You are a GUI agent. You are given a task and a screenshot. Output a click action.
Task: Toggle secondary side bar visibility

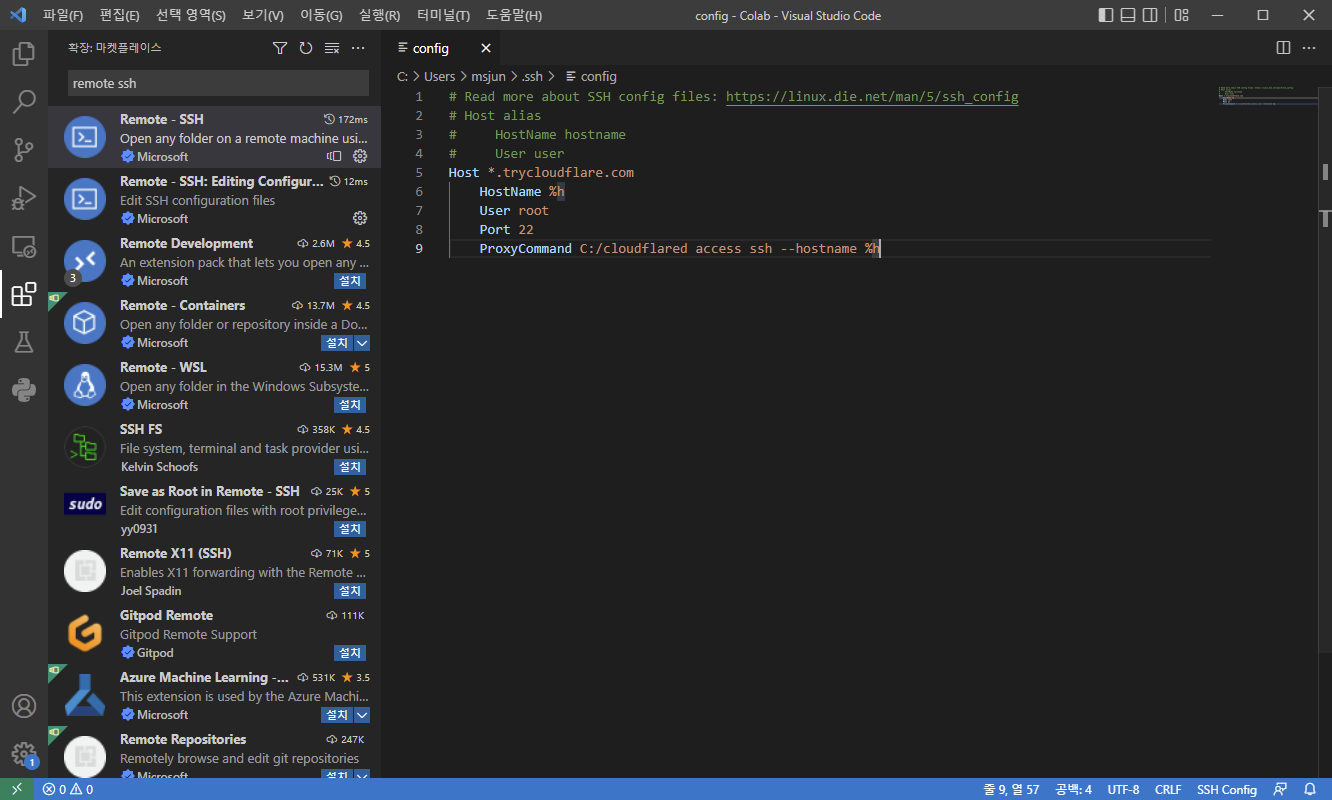pos(1151,15)
